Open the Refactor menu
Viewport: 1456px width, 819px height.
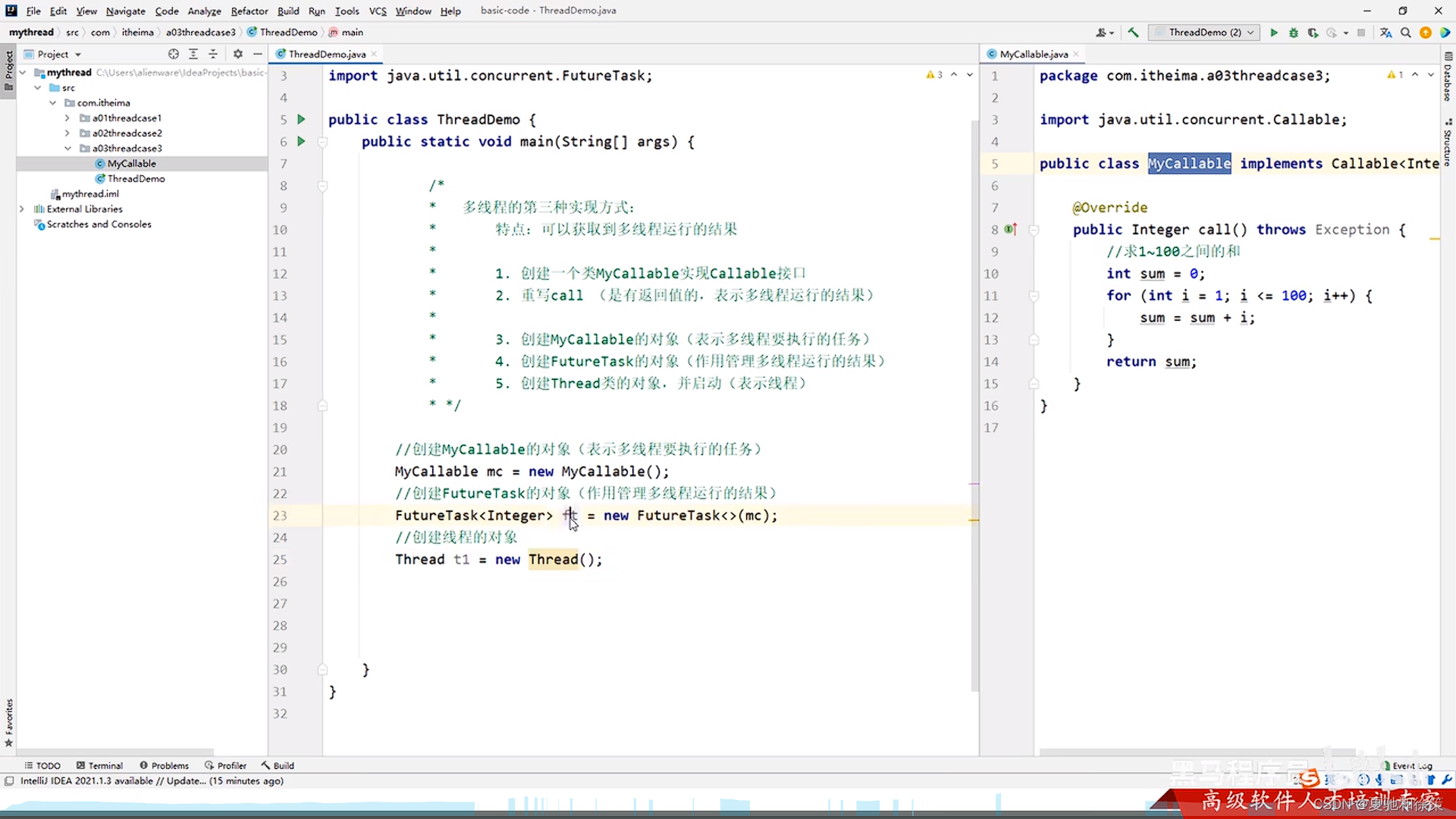click(249, 11)
